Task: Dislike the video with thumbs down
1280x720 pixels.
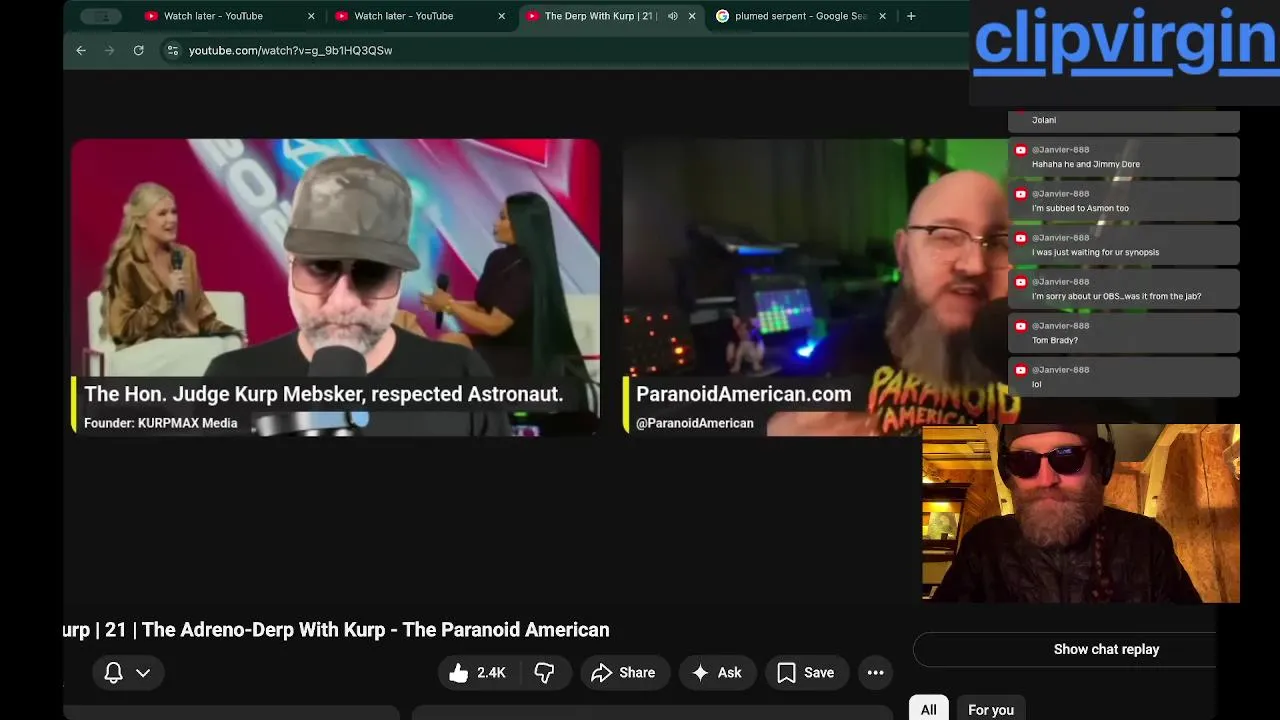Action: tap(545, 673)
